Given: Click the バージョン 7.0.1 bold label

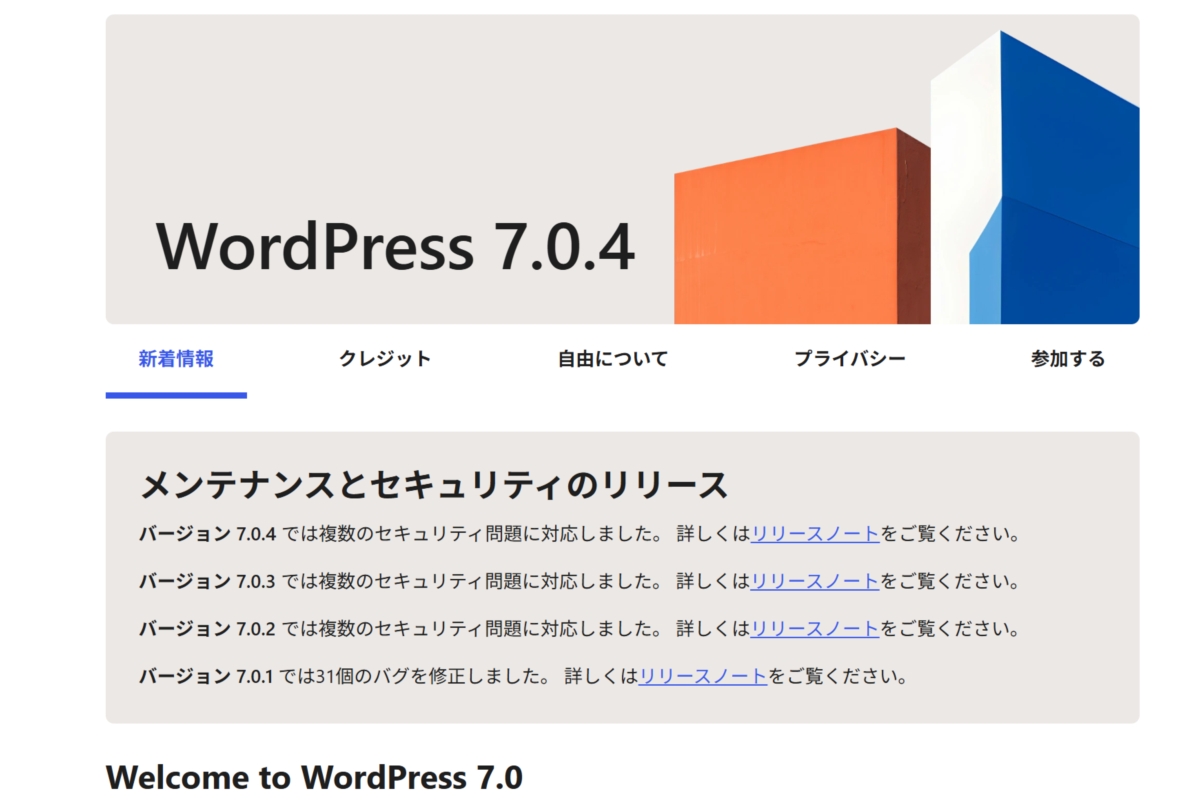Looking at the screenshot, I should click(204, 677).
